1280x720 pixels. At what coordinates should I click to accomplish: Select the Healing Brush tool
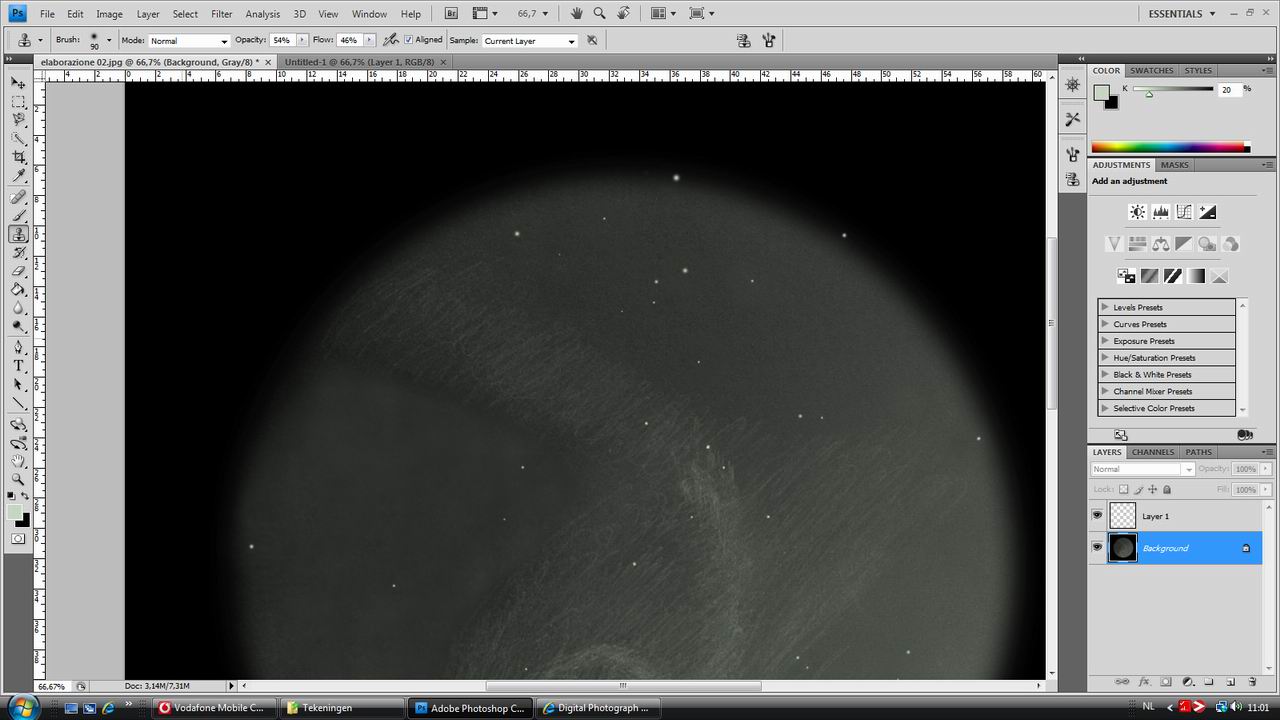(18, 197)
